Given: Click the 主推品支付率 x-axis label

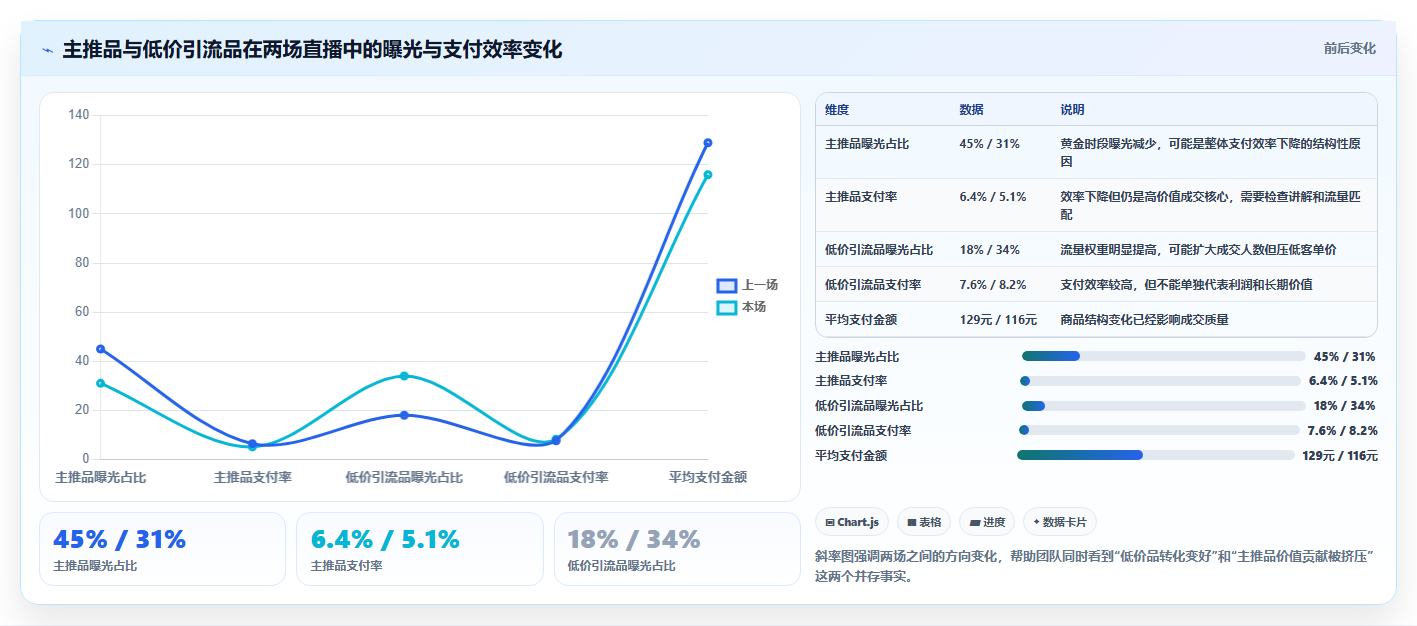Looking at the screenshot, I should [253, 478].
